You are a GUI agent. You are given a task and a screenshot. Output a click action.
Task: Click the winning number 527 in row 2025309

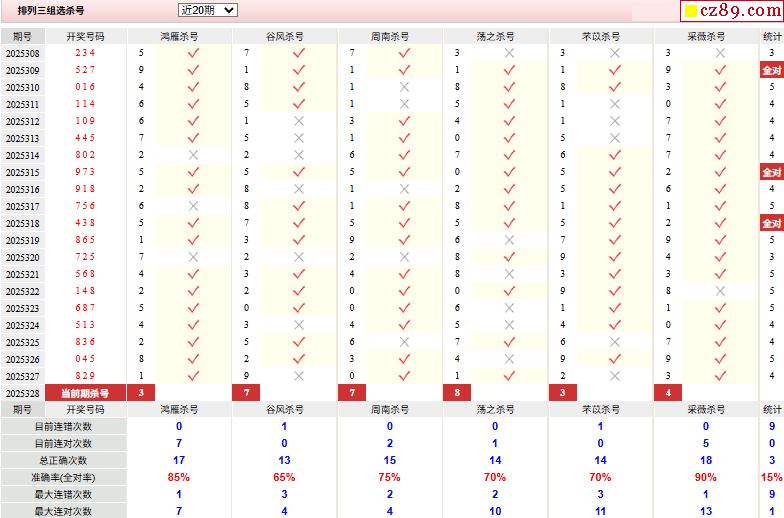85,70
